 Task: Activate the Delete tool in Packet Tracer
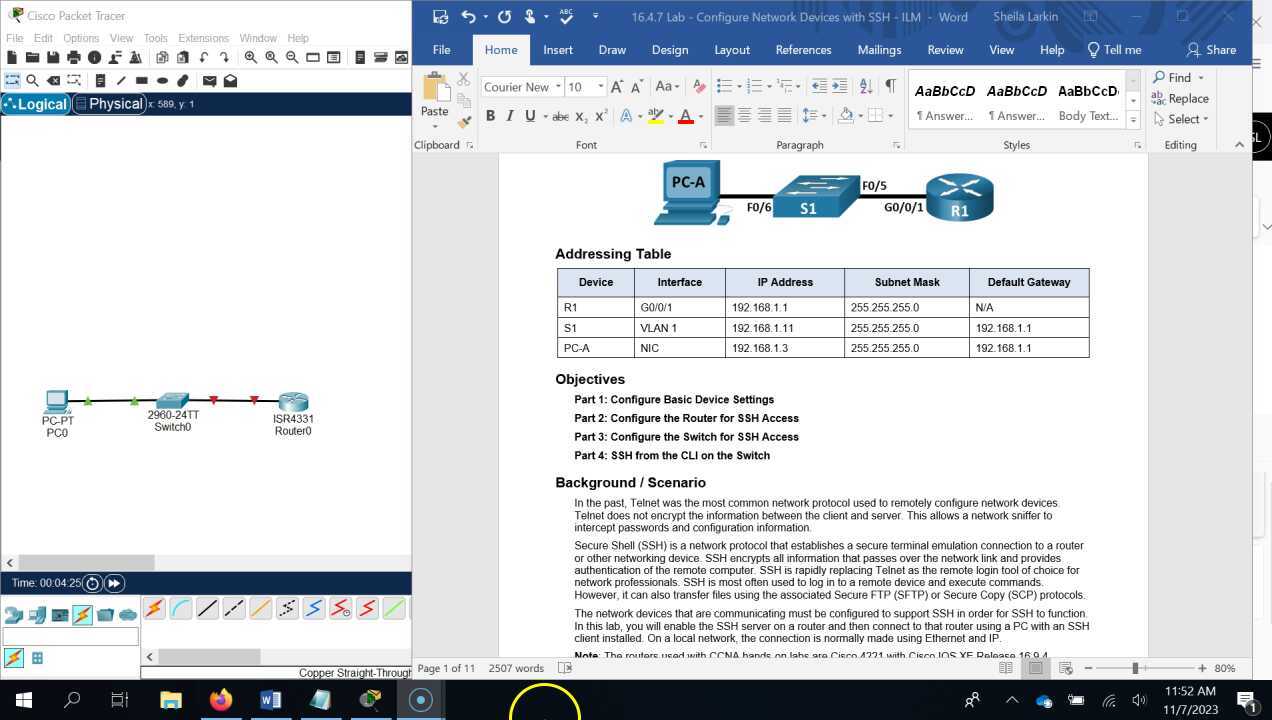(x=54, y=80)
